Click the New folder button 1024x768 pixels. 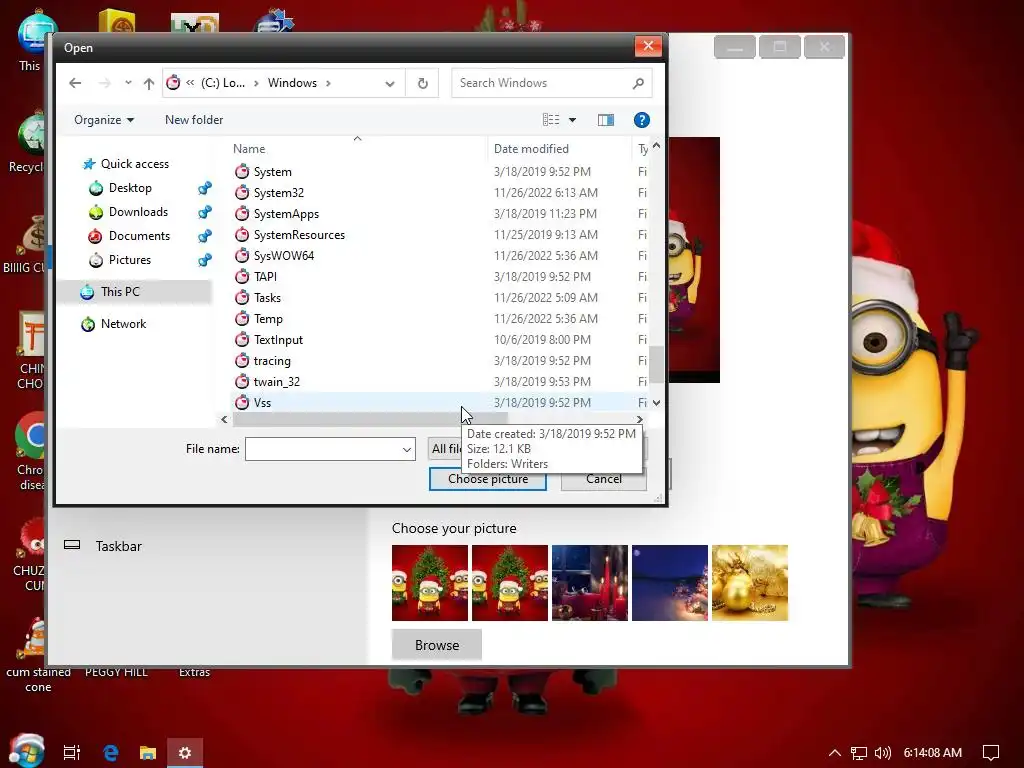point(194,120)
